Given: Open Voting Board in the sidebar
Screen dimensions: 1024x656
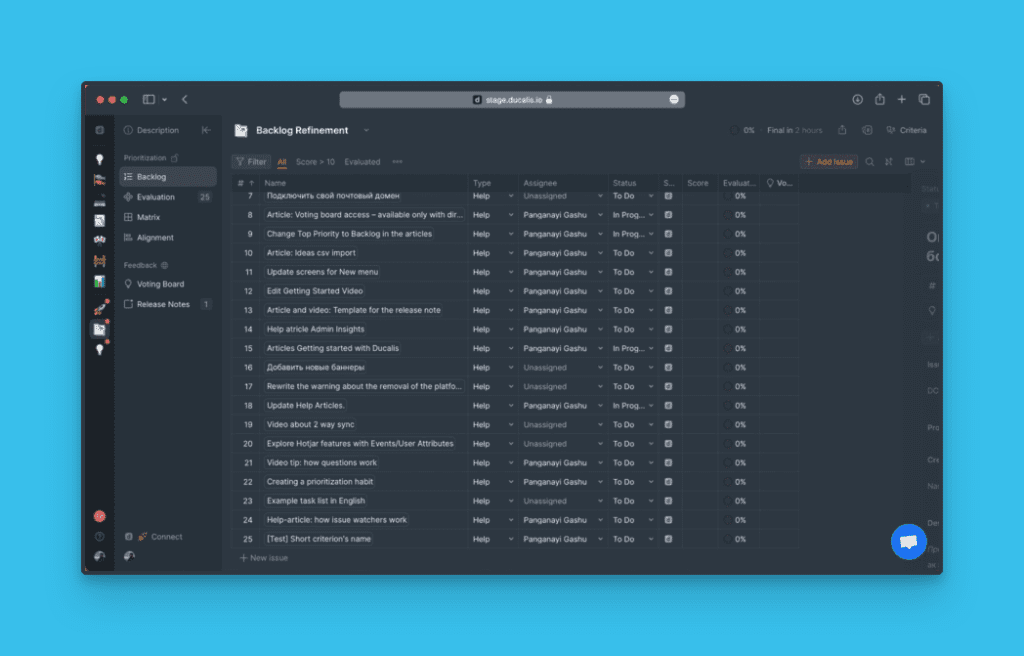Looking at the screenshot, I should [x=160, y=284].
